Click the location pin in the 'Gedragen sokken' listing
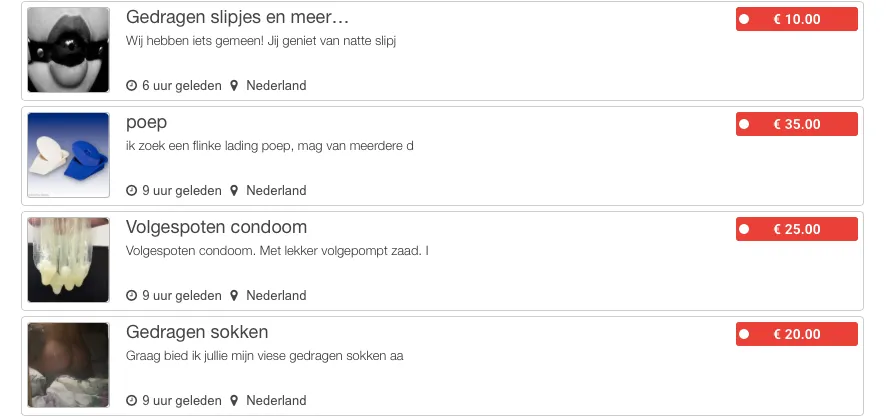Viewport: 889px width, 417px height. click(x=234, y=401)
